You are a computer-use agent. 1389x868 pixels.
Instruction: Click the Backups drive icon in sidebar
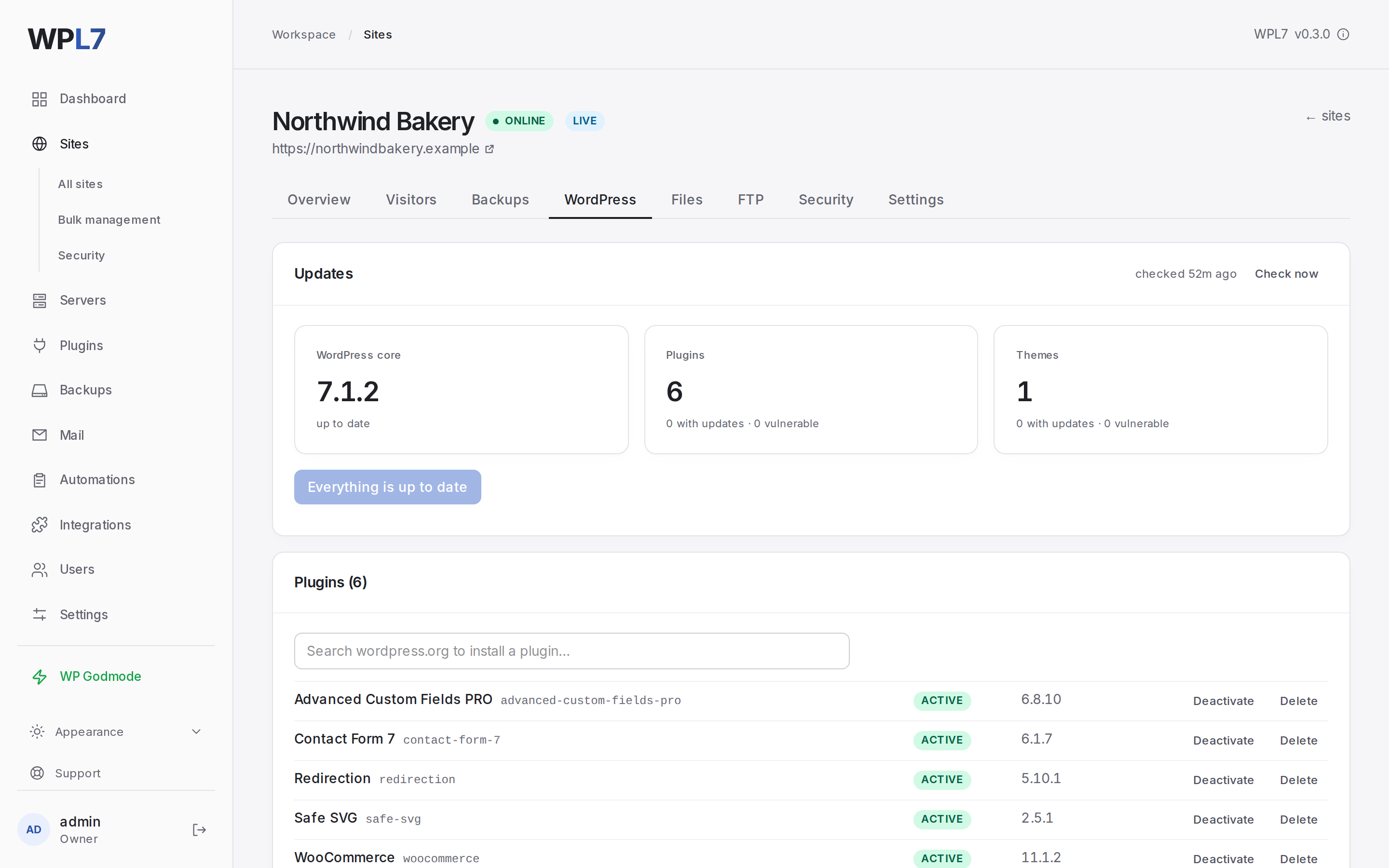(x=39, y=391)
